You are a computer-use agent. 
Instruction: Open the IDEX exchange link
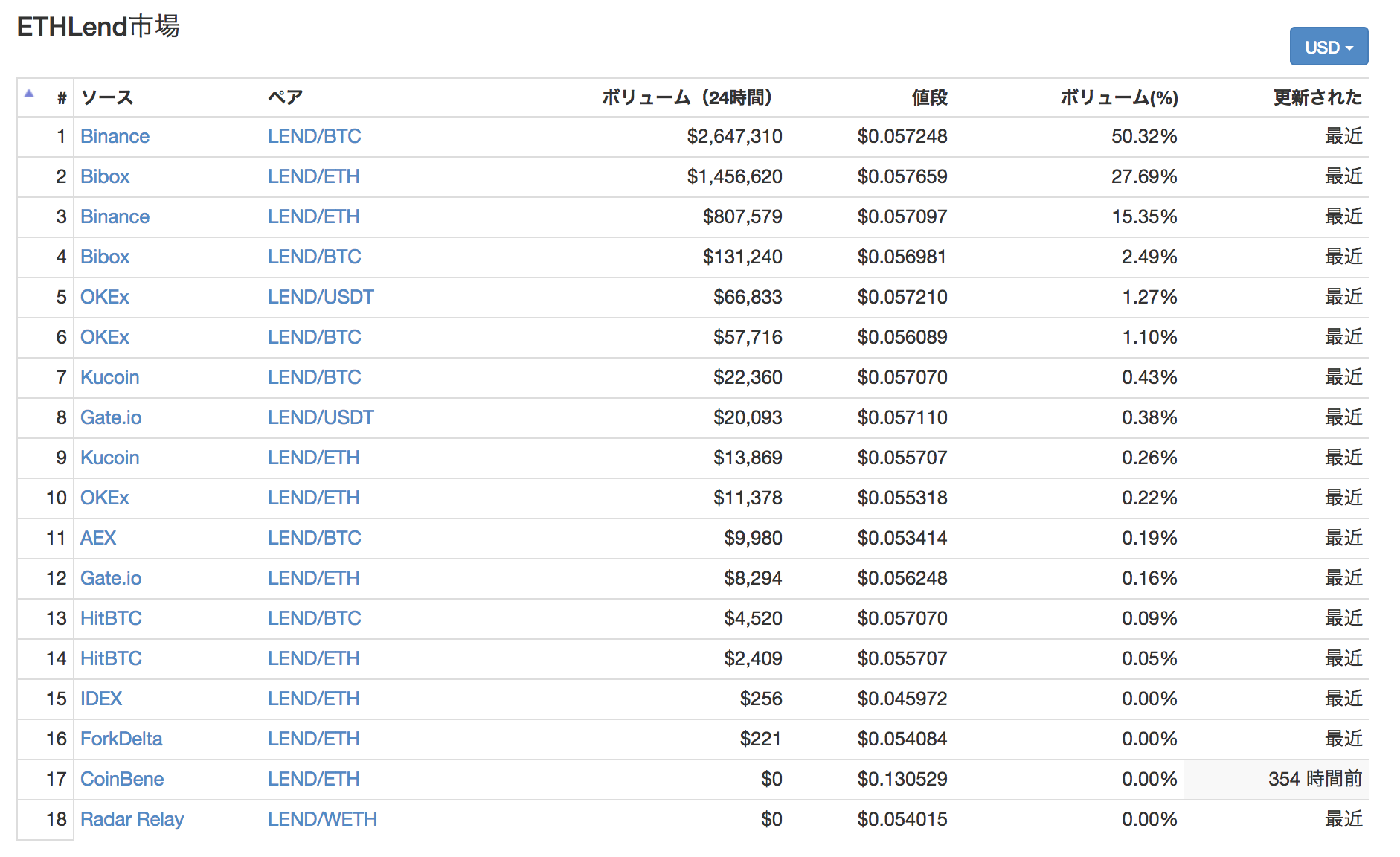(x=101, y=699)
